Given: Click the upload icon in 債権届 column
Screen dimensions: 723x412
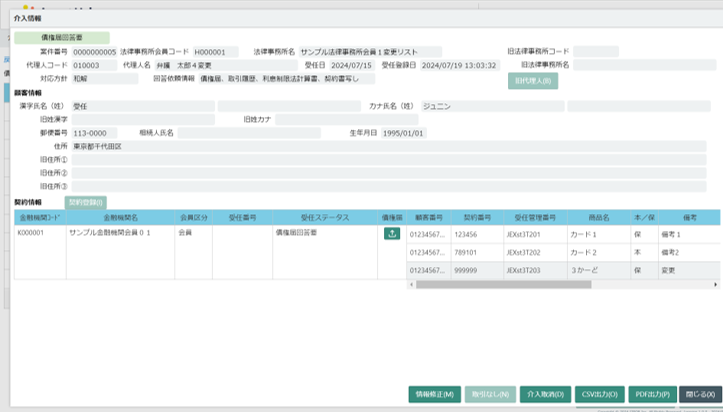Looking at the screenshot, I should pos(391,234).
